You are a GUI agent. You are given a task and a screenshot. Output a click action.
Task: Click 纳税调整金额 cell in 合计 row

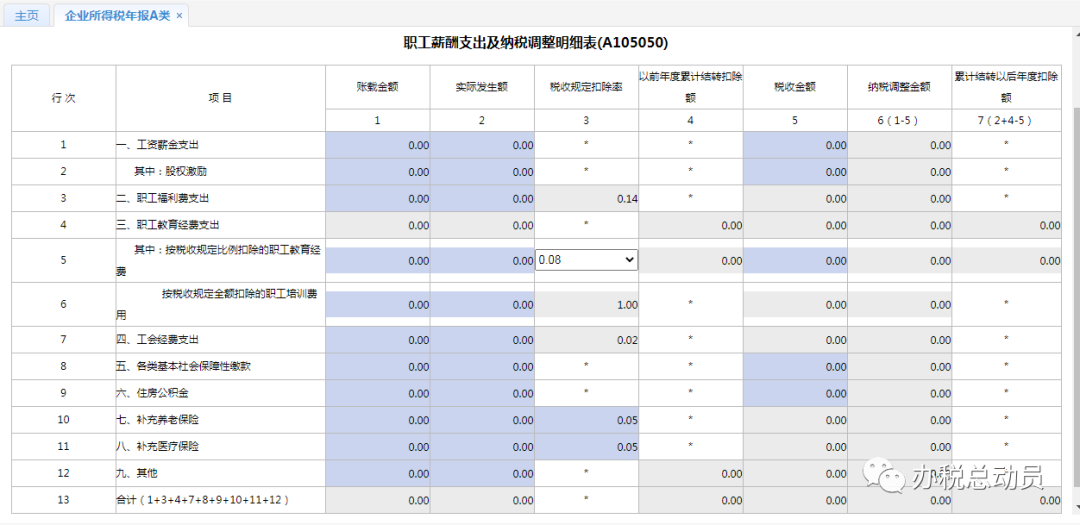pos(900,500)
